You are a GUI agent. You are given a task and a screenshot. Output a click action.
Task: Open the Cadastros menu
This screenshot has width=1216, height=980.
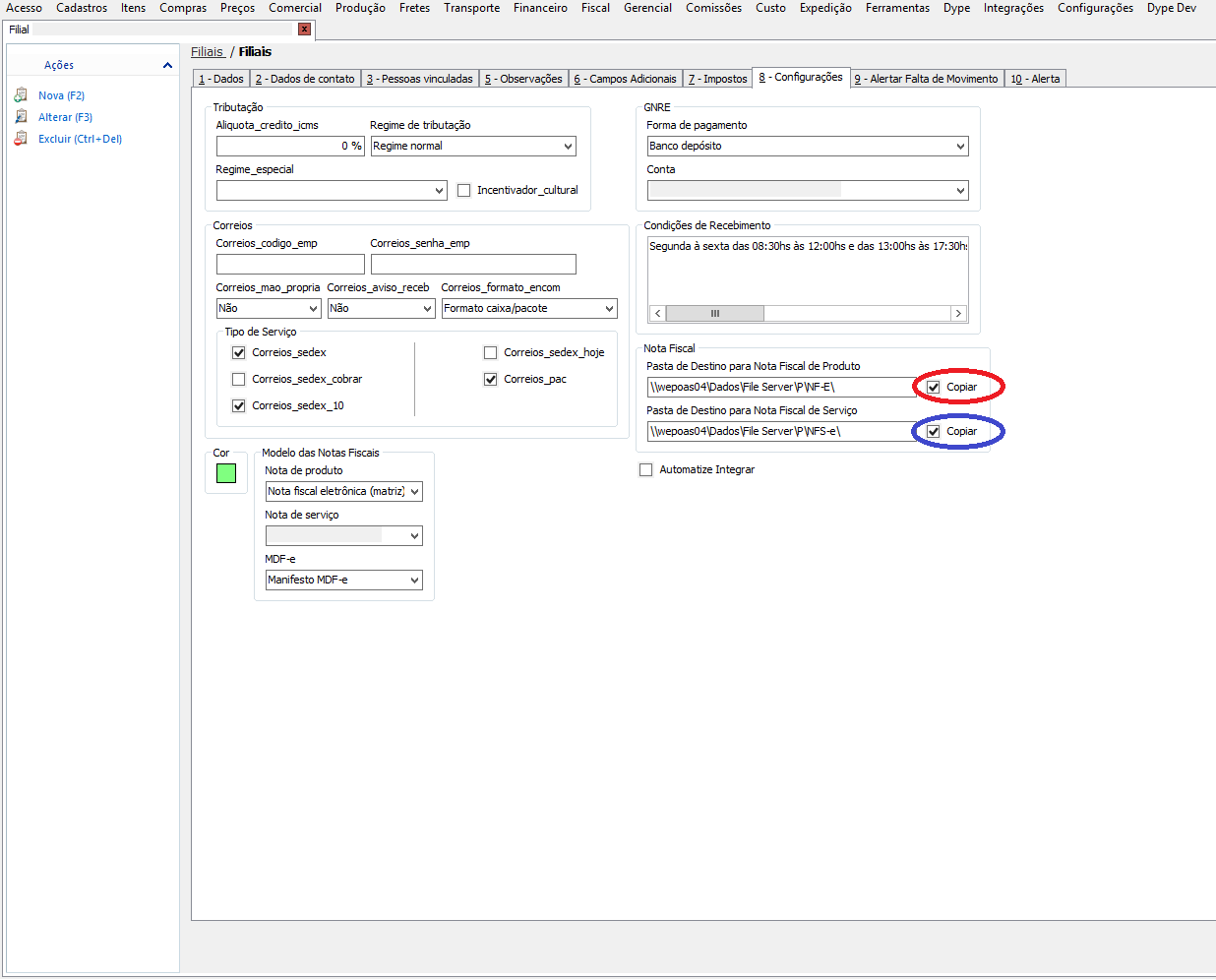[x=82, y=8]
